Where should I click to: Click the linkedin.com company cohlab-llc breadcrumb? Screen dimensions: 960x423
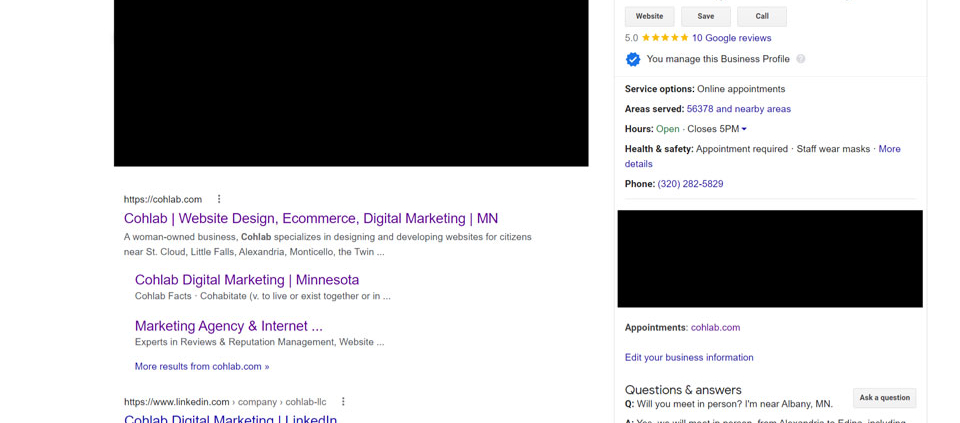tap(225, 402)
